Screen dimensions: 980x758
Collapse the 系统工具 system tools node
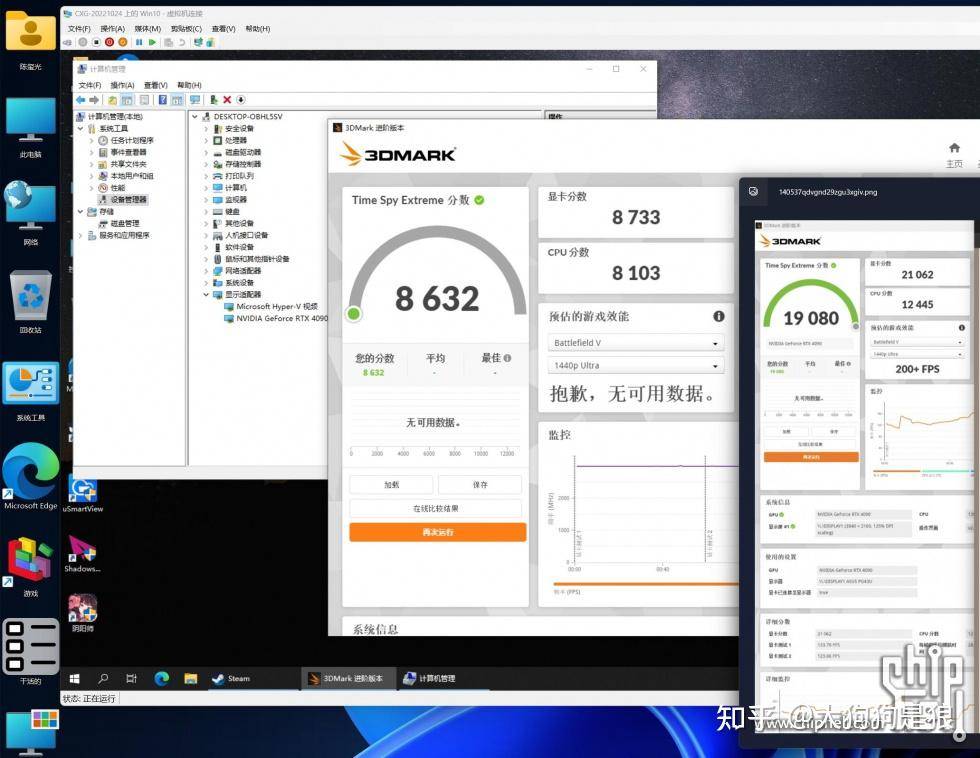point(80,128)
